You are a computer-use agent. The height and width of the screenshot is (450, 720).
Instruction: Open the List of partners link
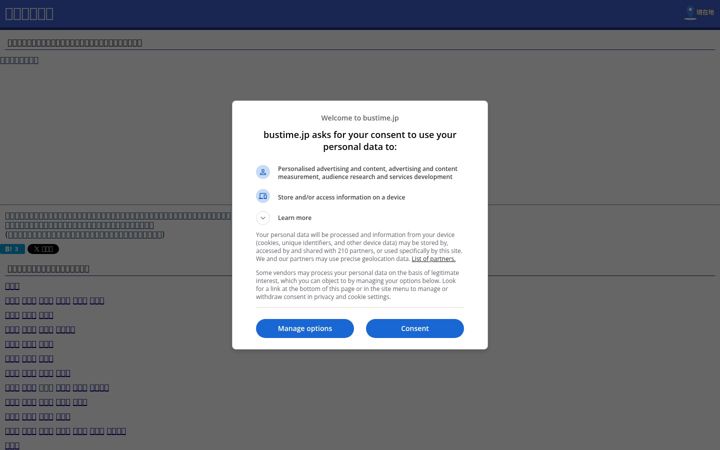(433, 259)
